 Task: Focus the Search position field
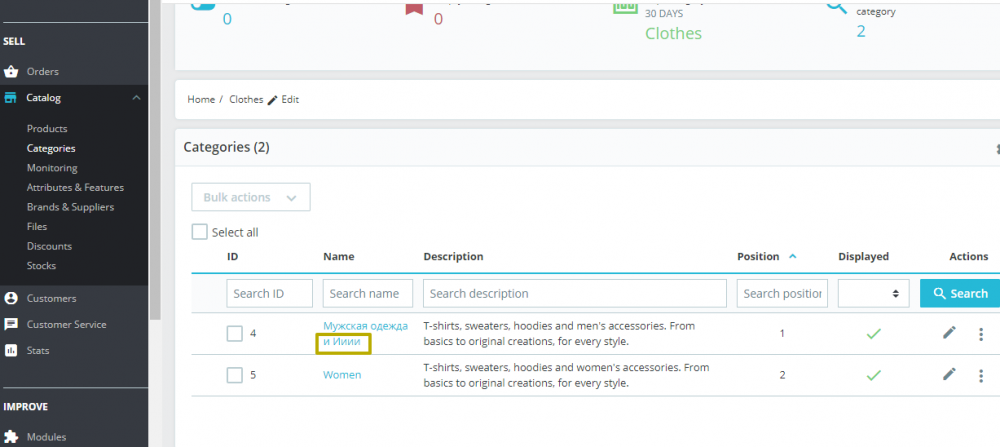(x=782, y=293)
